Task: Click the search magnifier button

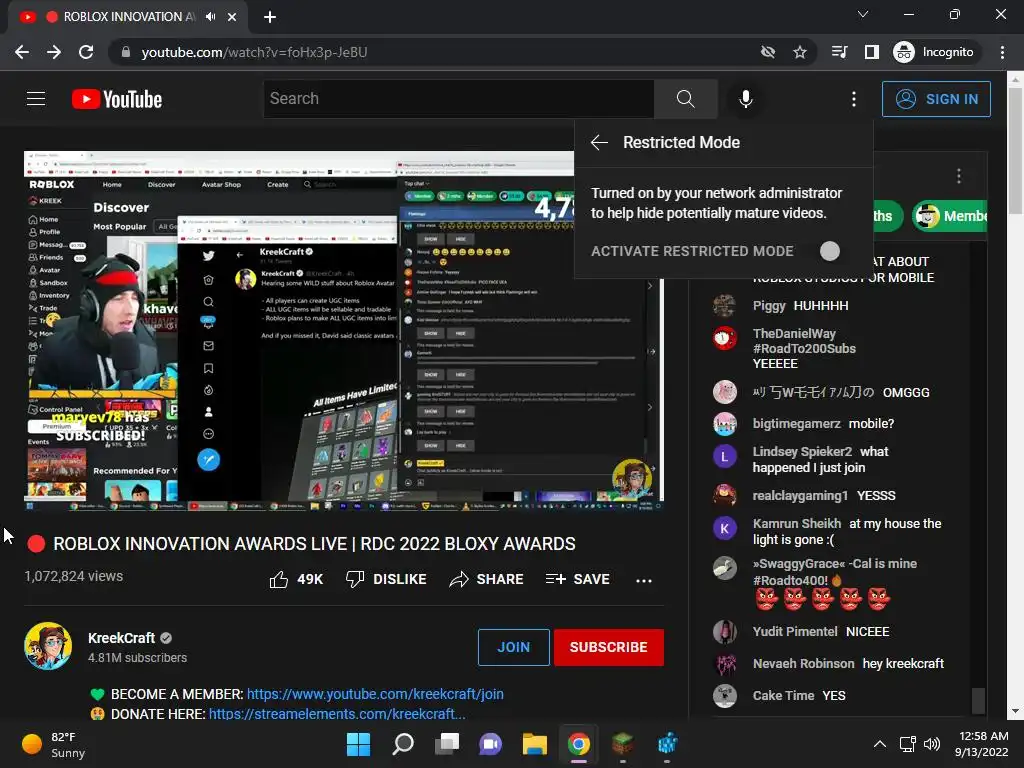Action: (685, 99)
